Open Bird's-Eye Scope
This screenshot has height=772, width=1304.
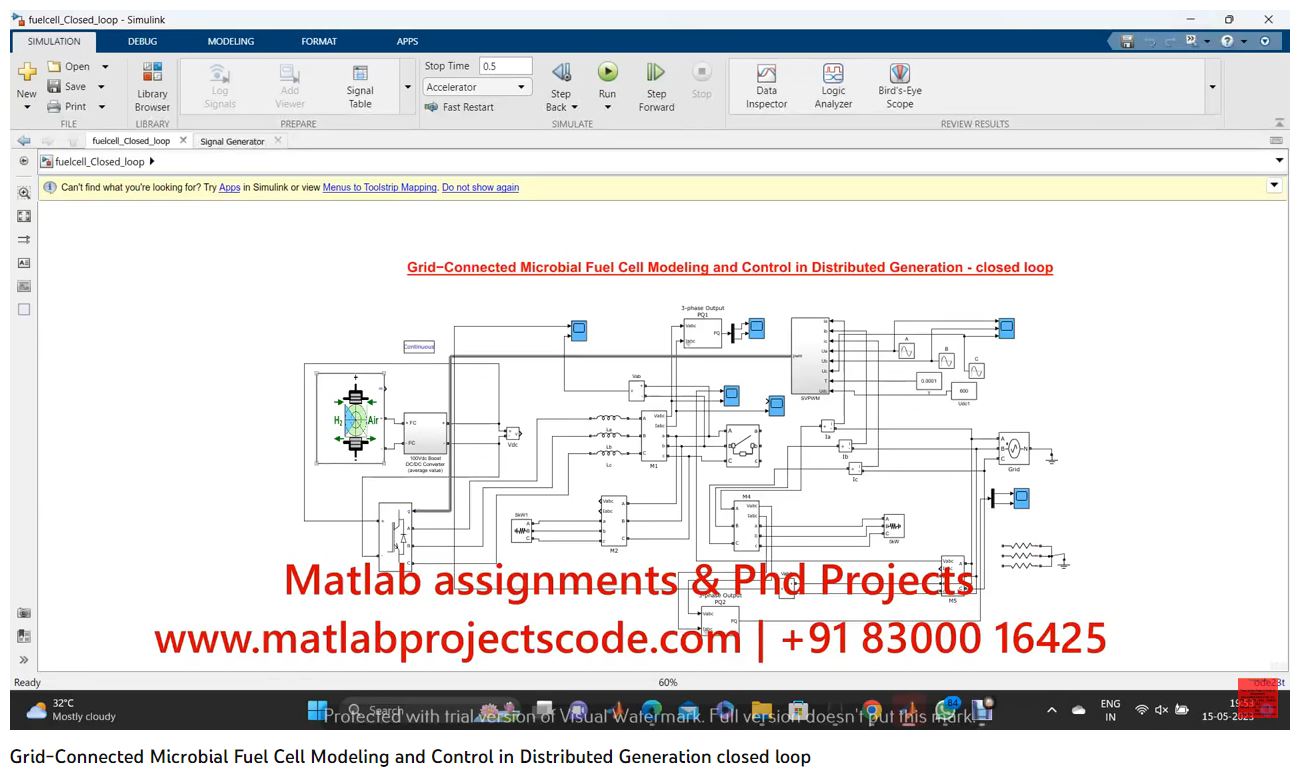899,86
